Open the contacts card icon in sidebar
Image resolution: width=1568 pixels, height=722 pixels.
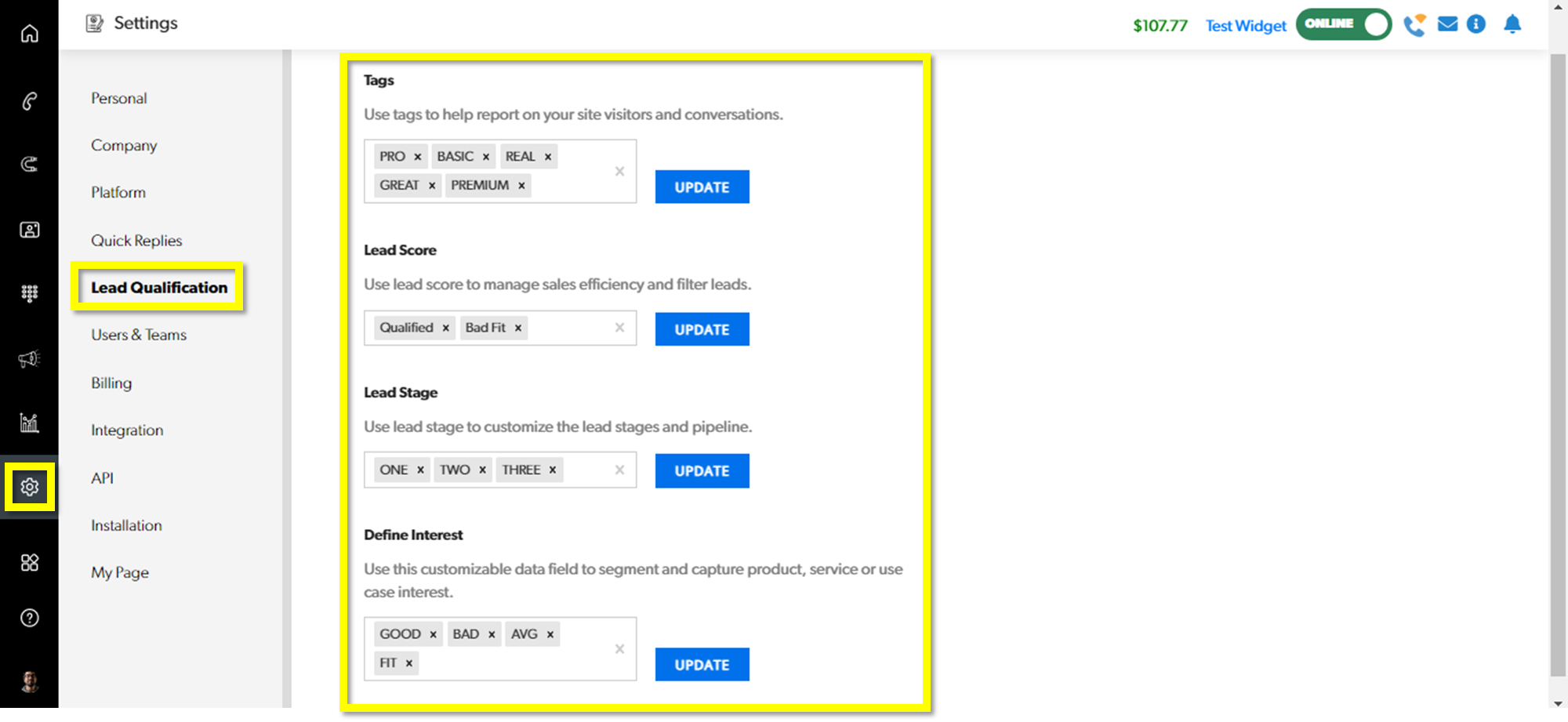tap(29, 230)
